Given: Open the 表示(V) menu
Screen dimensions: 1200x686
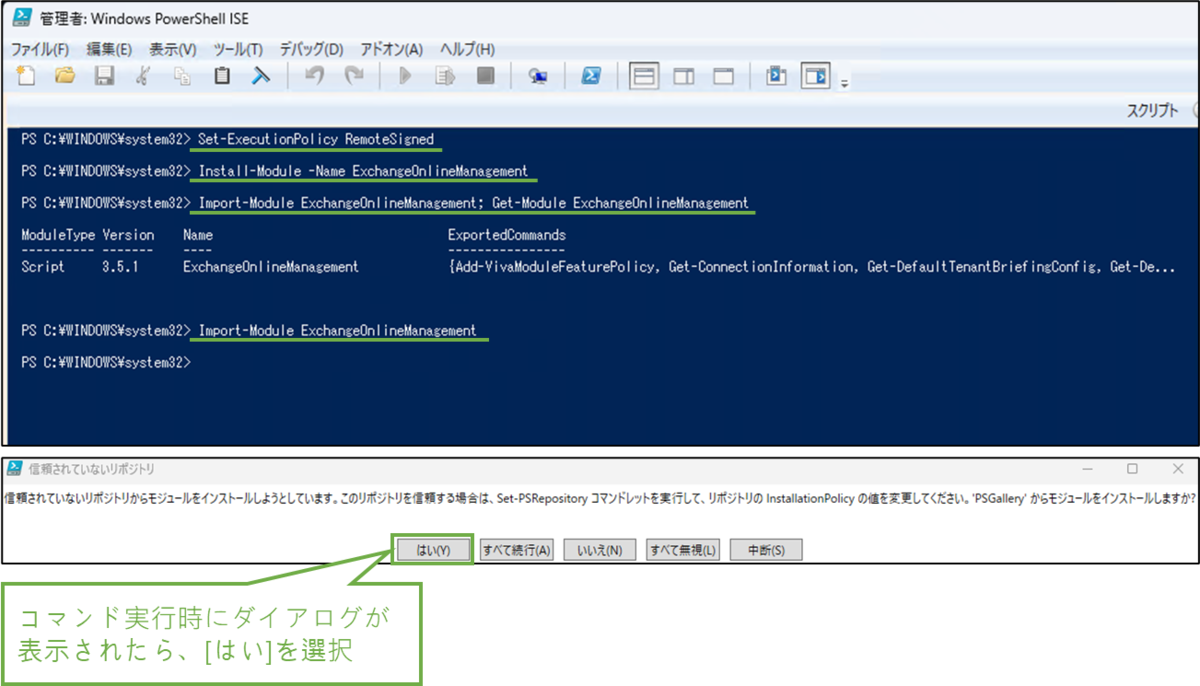Looking at the screenshot, I should click(x=172, y=49).
